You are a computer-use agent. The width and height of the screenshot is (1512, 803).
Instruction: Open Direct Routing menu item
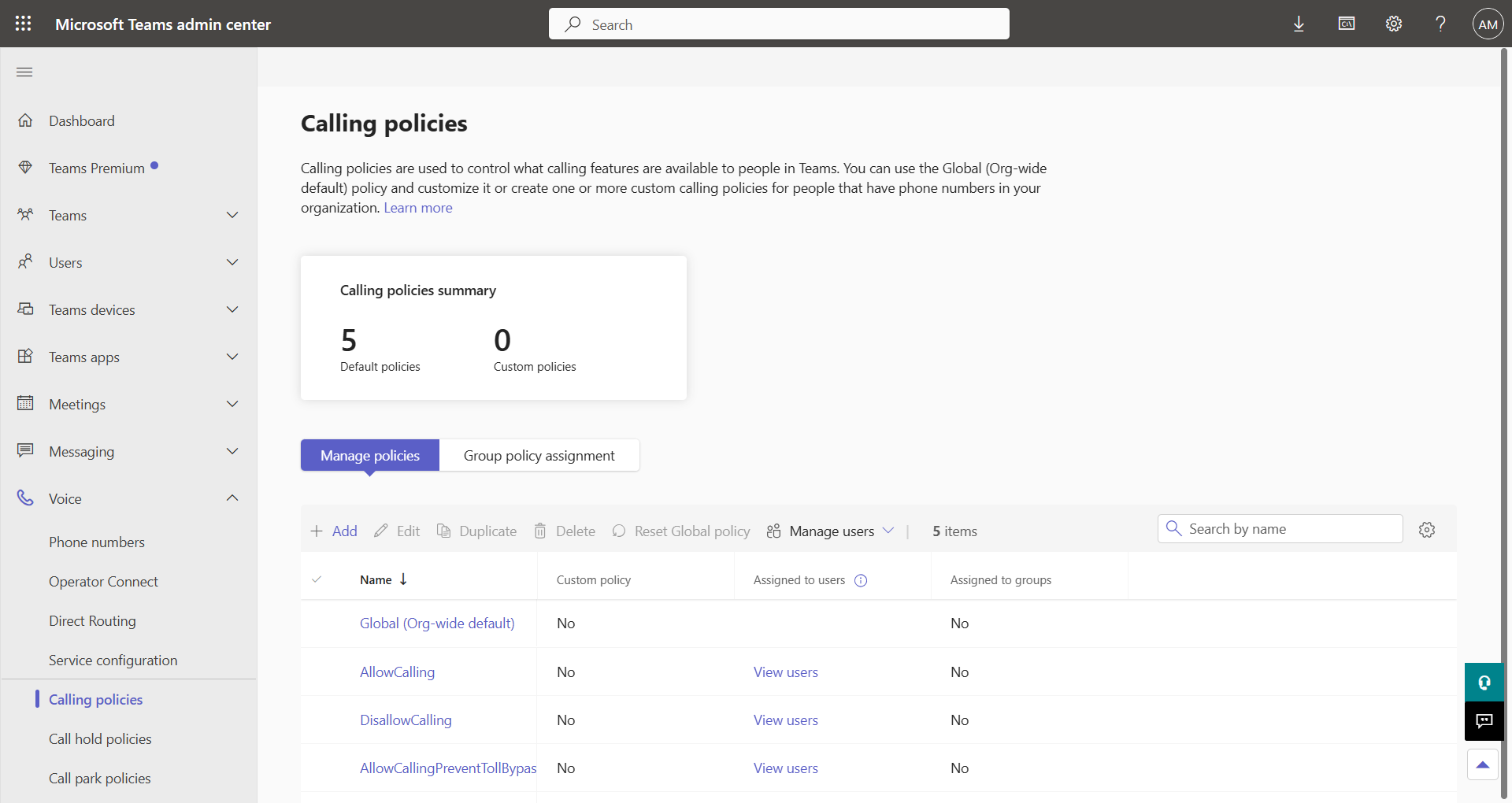point(92,620)
